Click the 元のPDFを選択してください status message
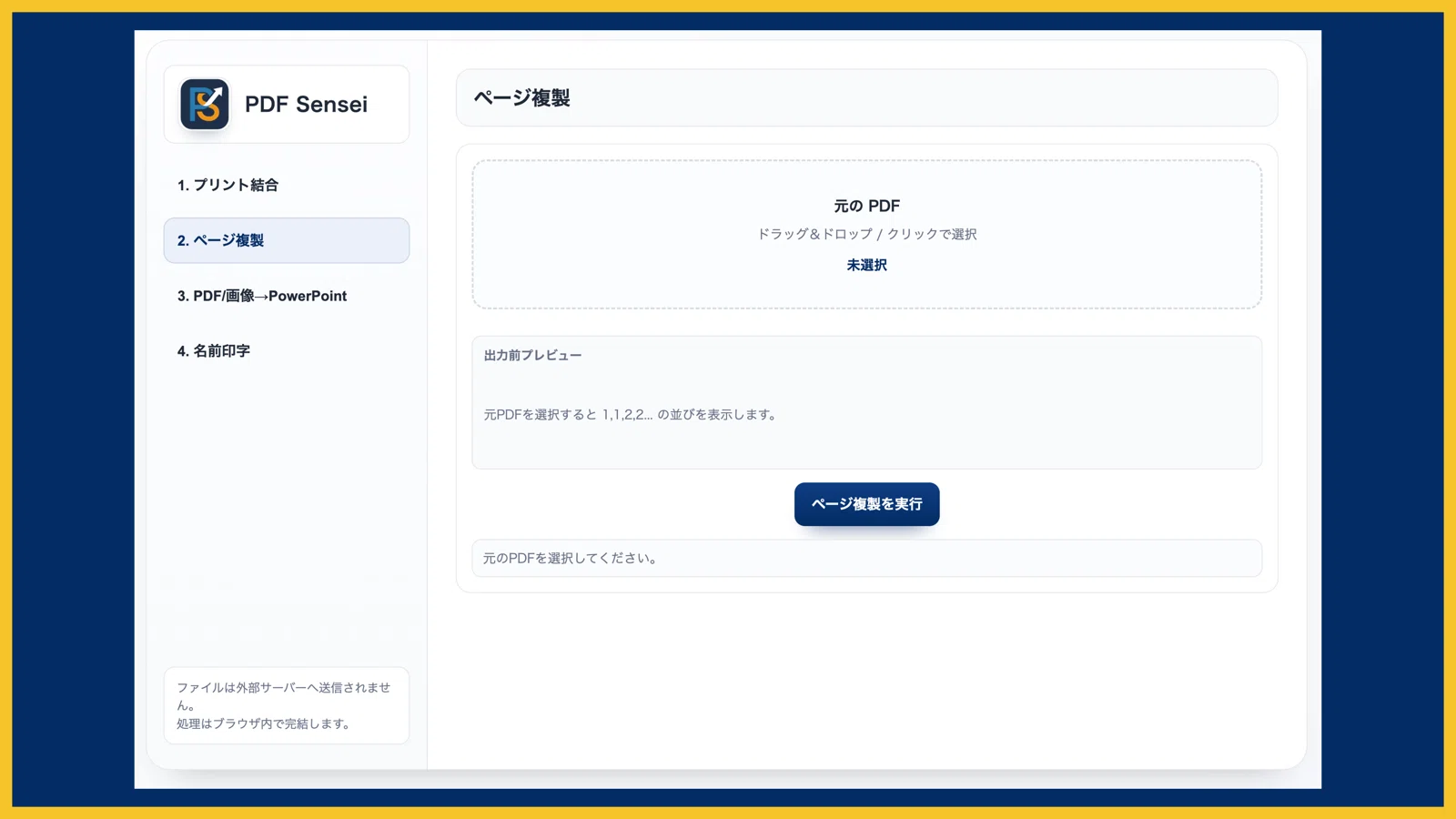Viewport: 1456px width, 819px height. pos(570,558)
